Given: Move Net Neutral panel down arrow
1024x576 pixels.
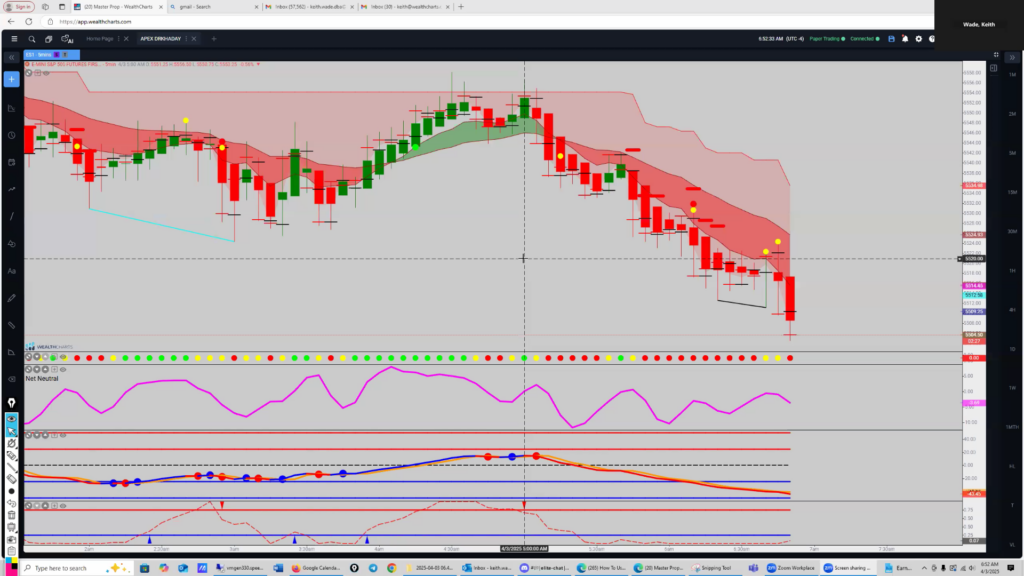Looking at the screenshot, I should tap(37, 369).
